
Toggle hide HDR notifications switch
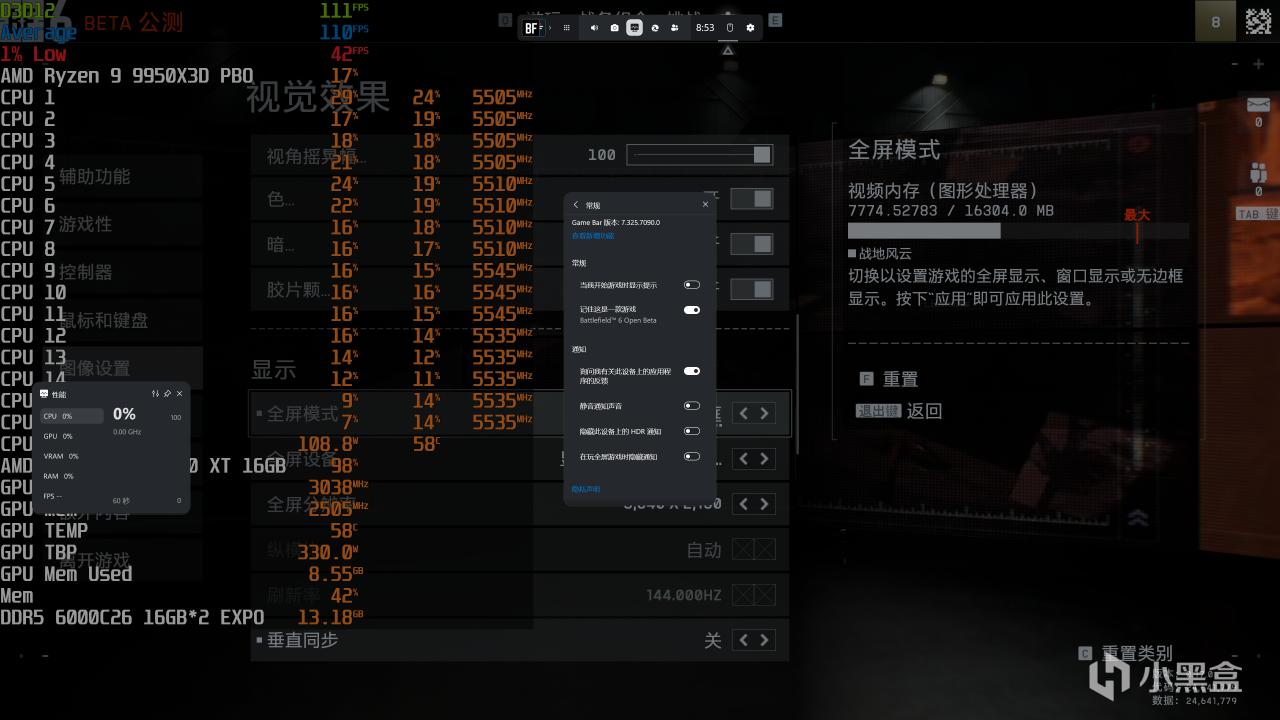691,431
